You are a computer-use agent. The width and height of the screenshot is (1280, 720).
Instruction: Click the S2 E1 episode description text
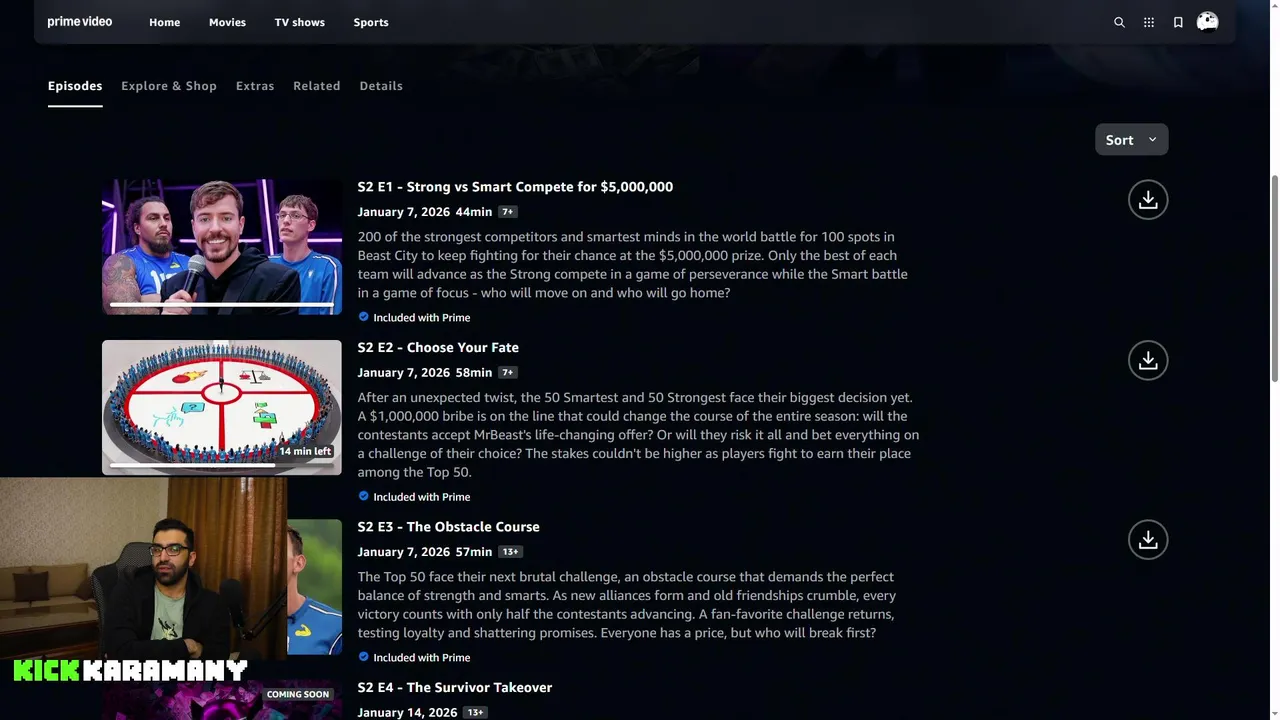click(x=633, y=265)
